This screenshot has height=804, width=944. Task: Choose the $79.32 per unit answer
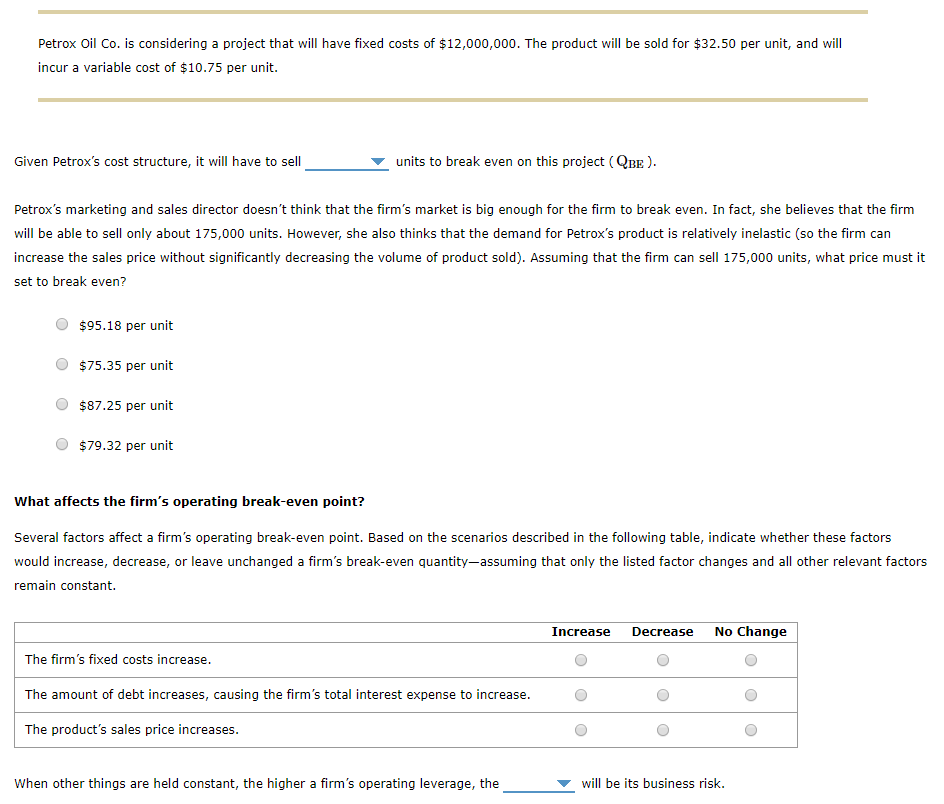tap(62, 444)
